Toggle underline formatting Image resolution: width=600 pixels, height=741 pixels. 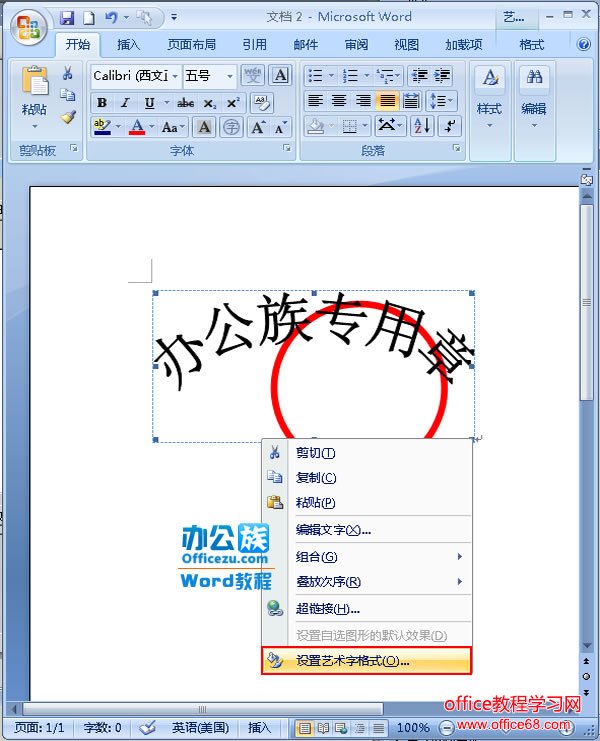(149, 103)
